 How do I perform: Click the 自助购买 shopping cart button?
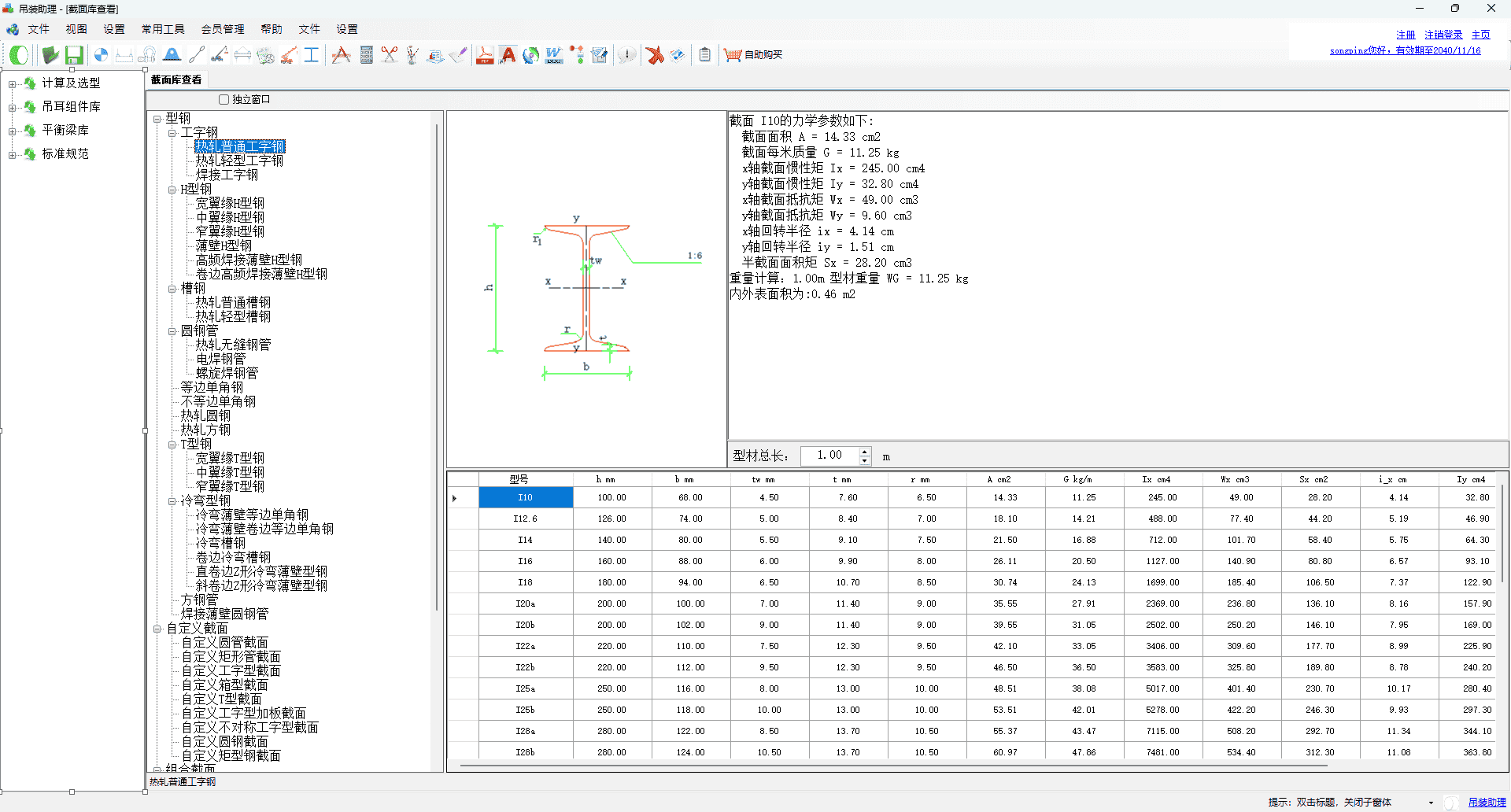click(x=753, y=54)
